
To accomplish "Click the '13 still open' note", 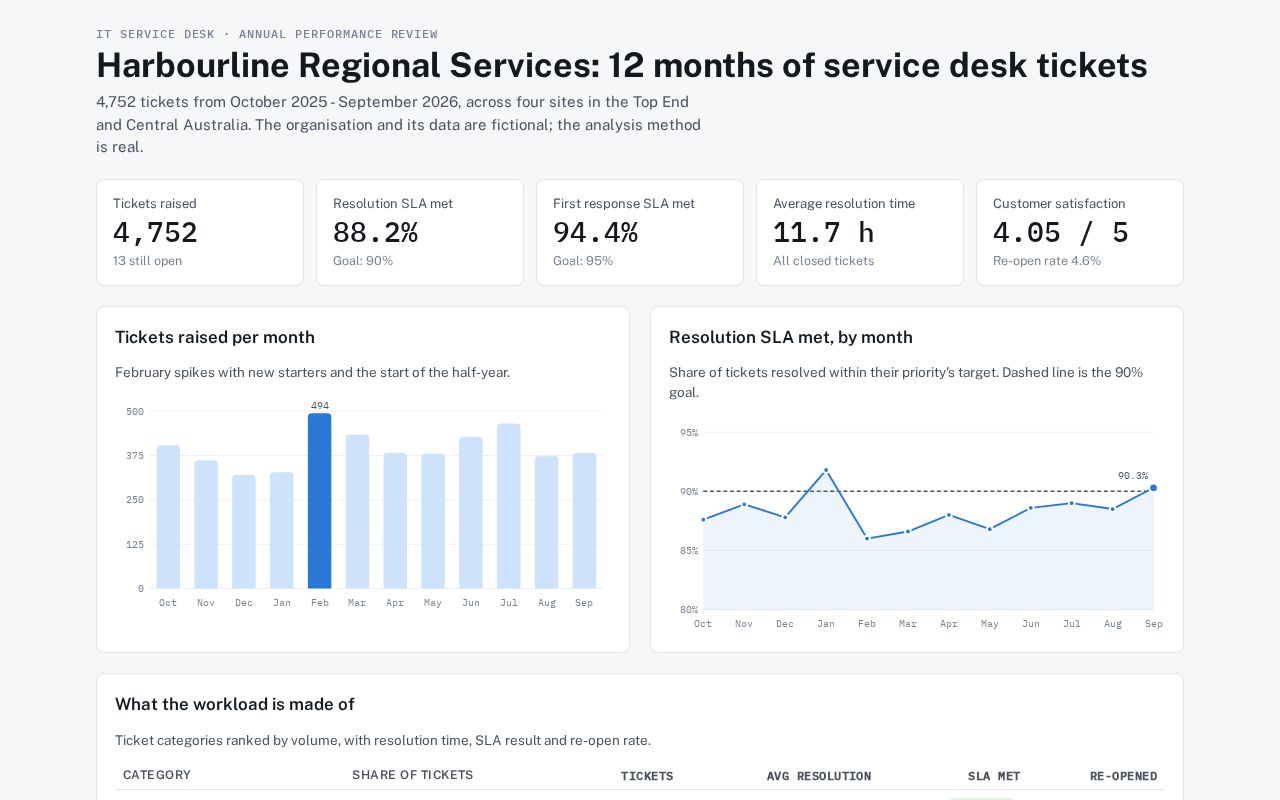I will click(x=147, y=261).
